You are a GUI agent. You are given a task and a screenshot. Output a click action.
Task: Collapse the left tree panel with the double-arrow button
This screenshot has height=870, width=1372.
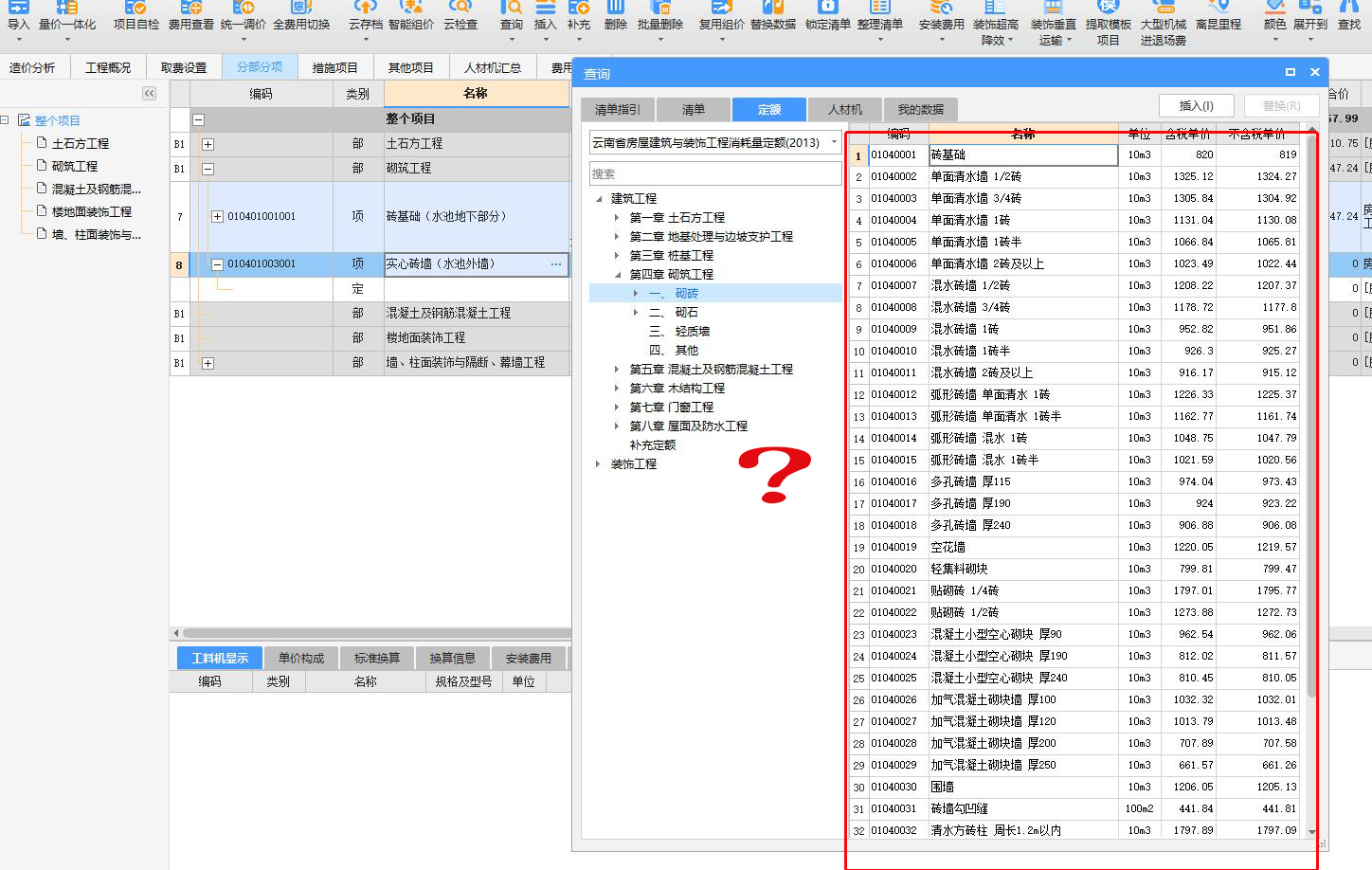coord(149,93)
